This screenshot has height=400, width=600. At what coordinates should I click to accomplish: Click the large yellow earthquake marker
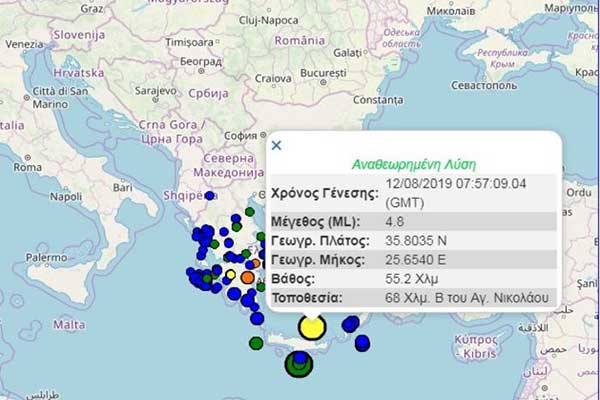tap(312, 327)
